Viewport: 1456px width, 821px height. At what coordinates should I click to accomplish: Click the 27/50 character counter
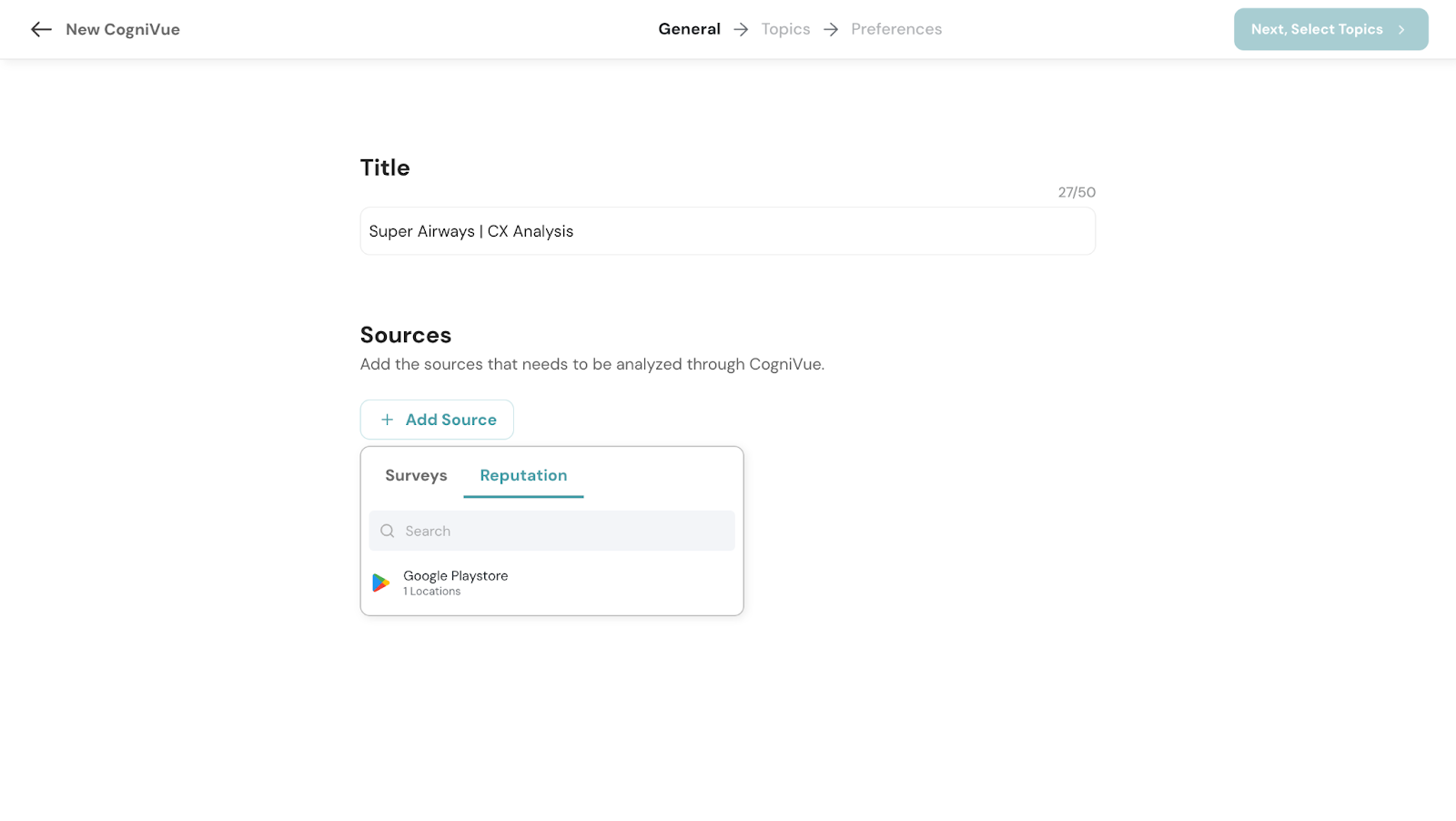pyautogui.click(x=1077, y=192)
